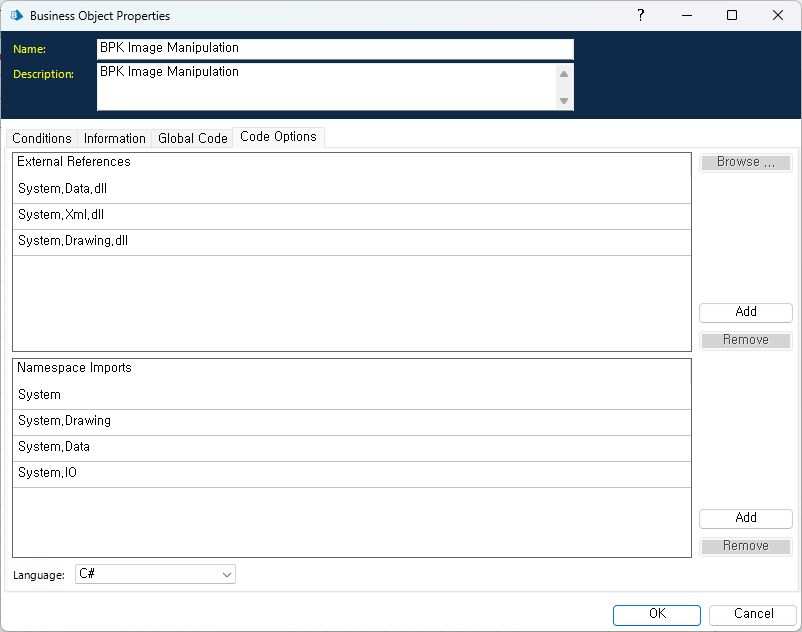Click the Cancel button

click(x=753, y=614)
